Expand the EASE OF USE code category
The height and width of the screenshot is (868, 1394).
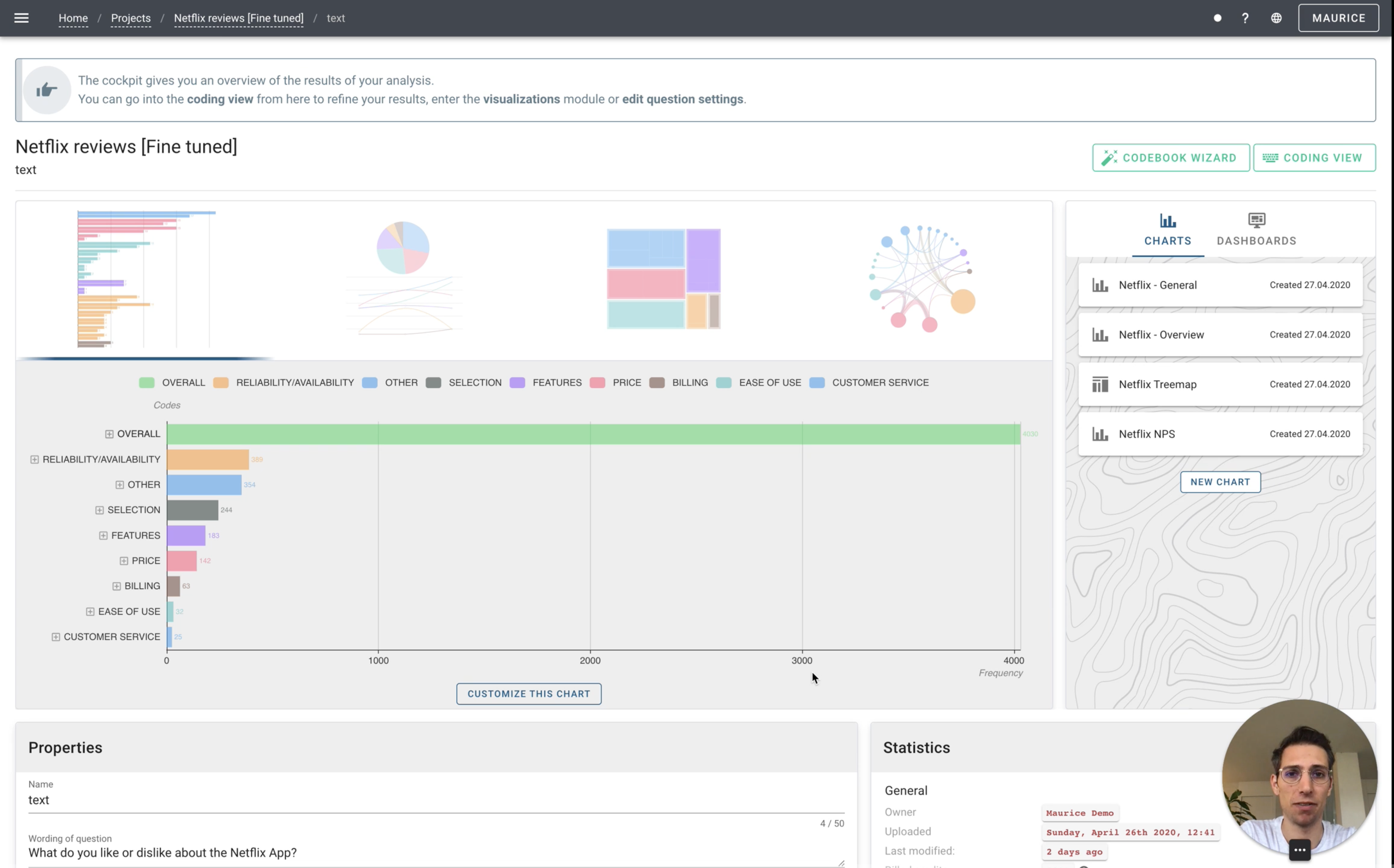click(x=90, y=611)
